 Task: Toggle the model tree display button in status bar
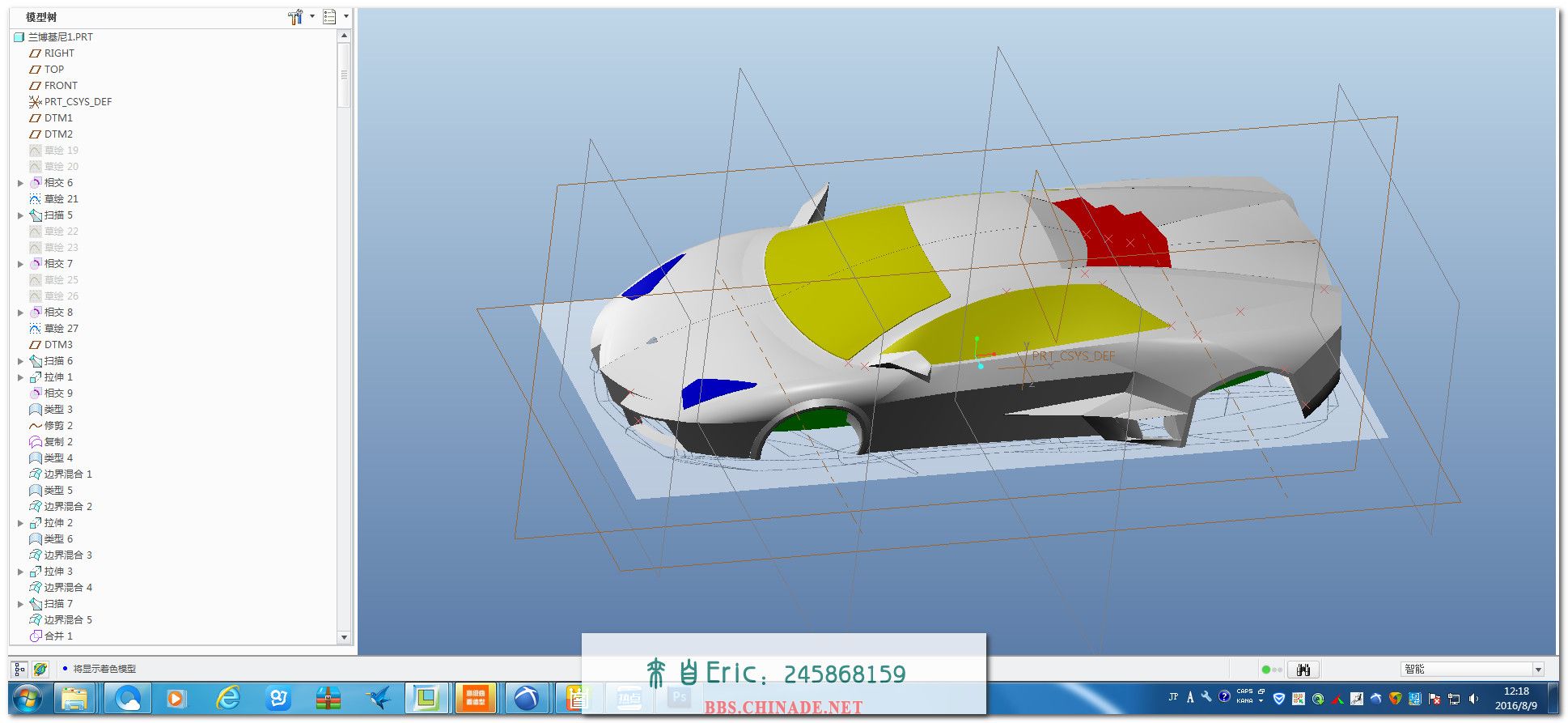click(20, 669)
